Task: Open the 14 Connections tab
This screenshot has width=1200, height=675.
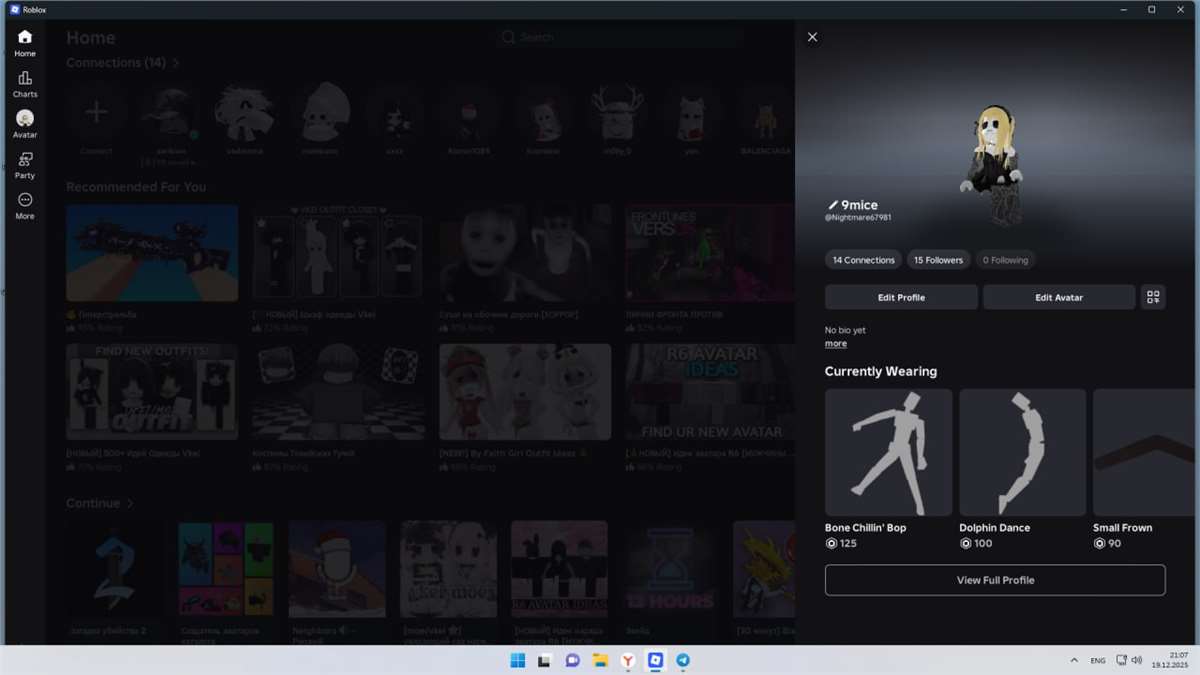Action: [863, 260]
